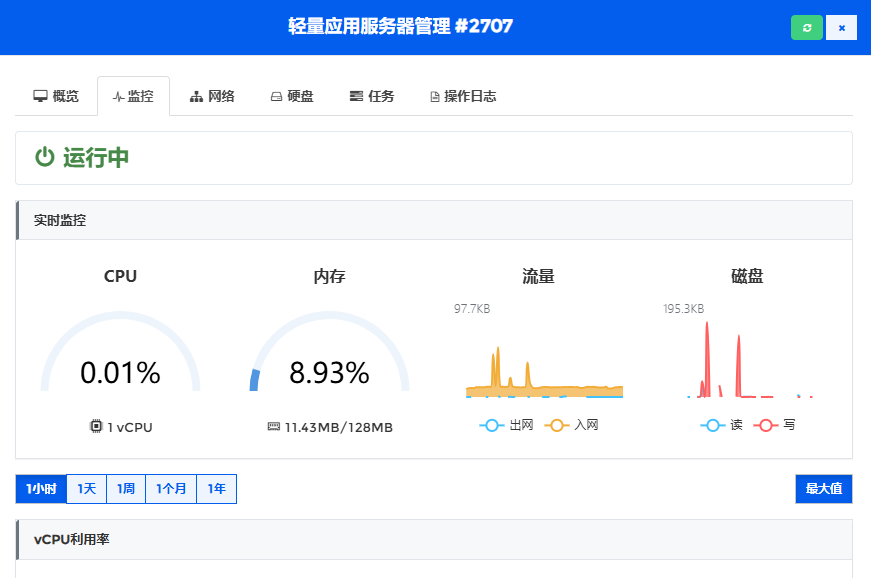
Task: Click the CPU gauge title
Action: pos(120,276)
